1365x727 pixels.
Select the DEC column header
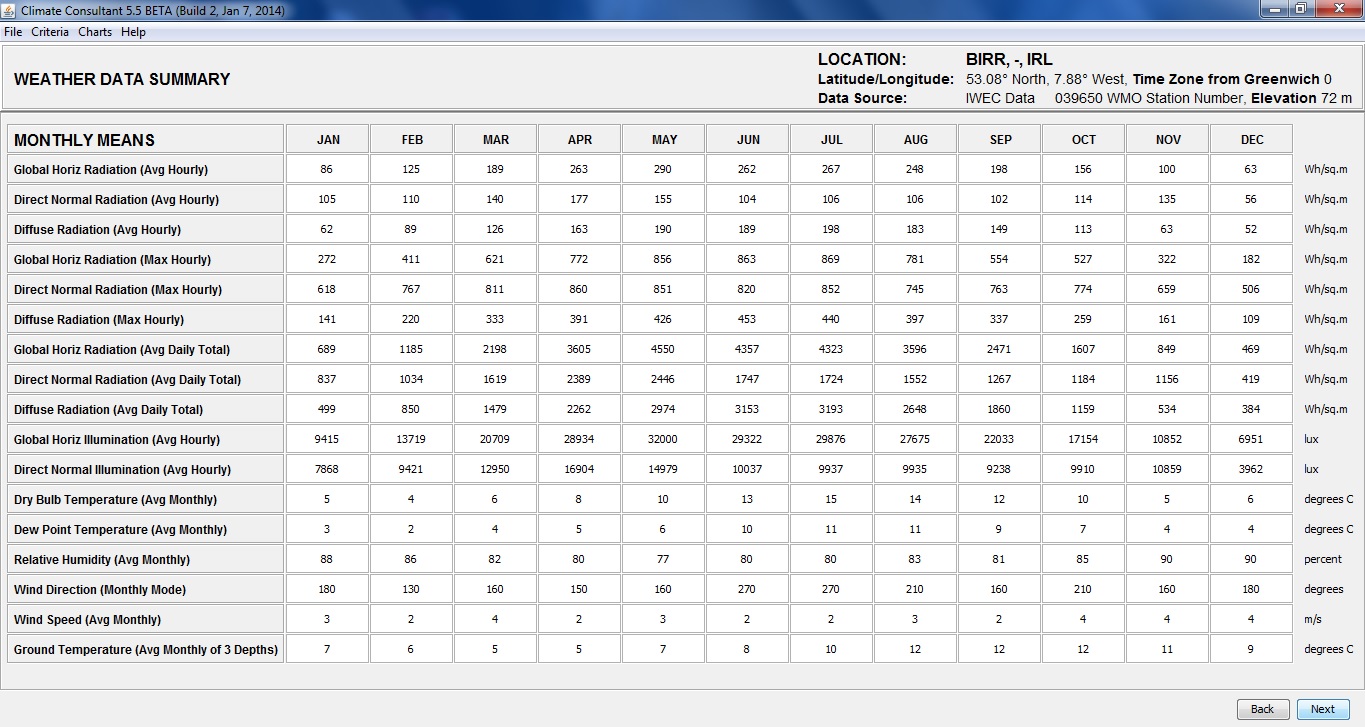(1251, 140)
